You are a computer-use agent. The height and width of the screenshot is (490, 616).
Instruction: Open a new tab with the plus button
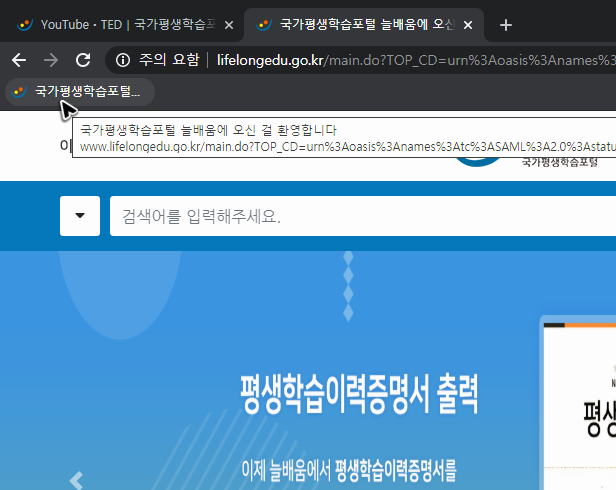(506, 25)
